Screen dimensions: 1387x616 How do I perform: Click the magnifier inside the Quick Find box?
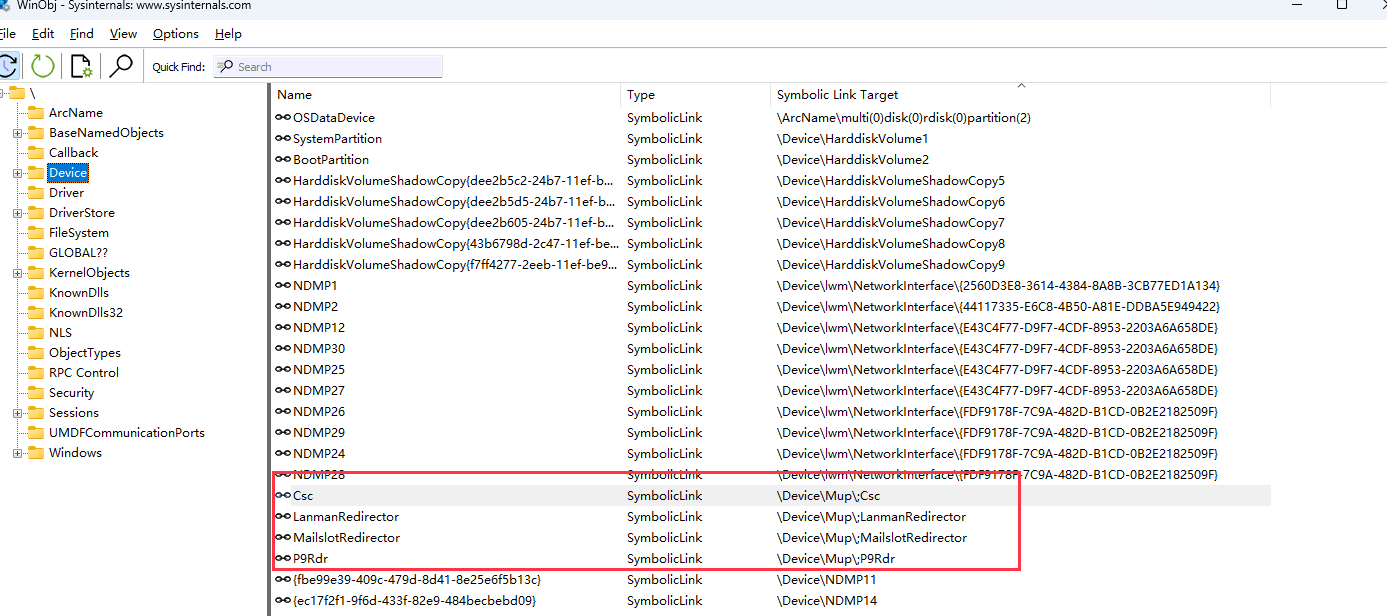[x=223, y=65]
